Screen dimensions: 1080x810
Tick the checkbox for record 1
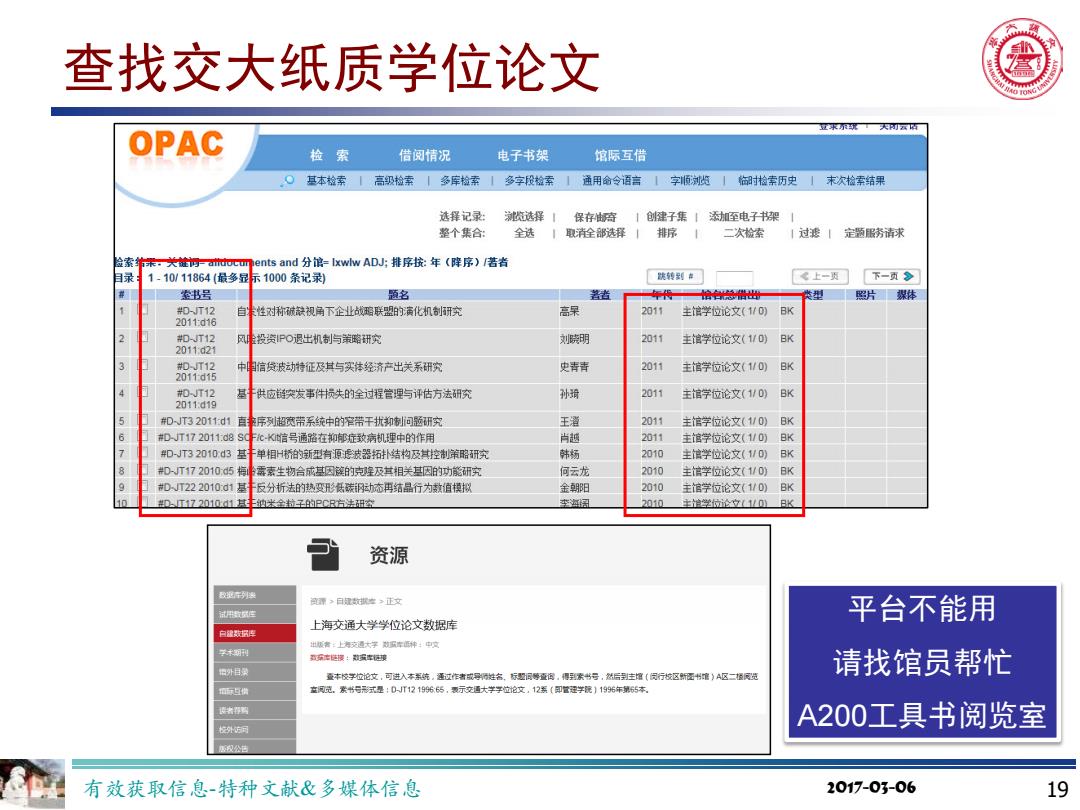pos(143,310)
